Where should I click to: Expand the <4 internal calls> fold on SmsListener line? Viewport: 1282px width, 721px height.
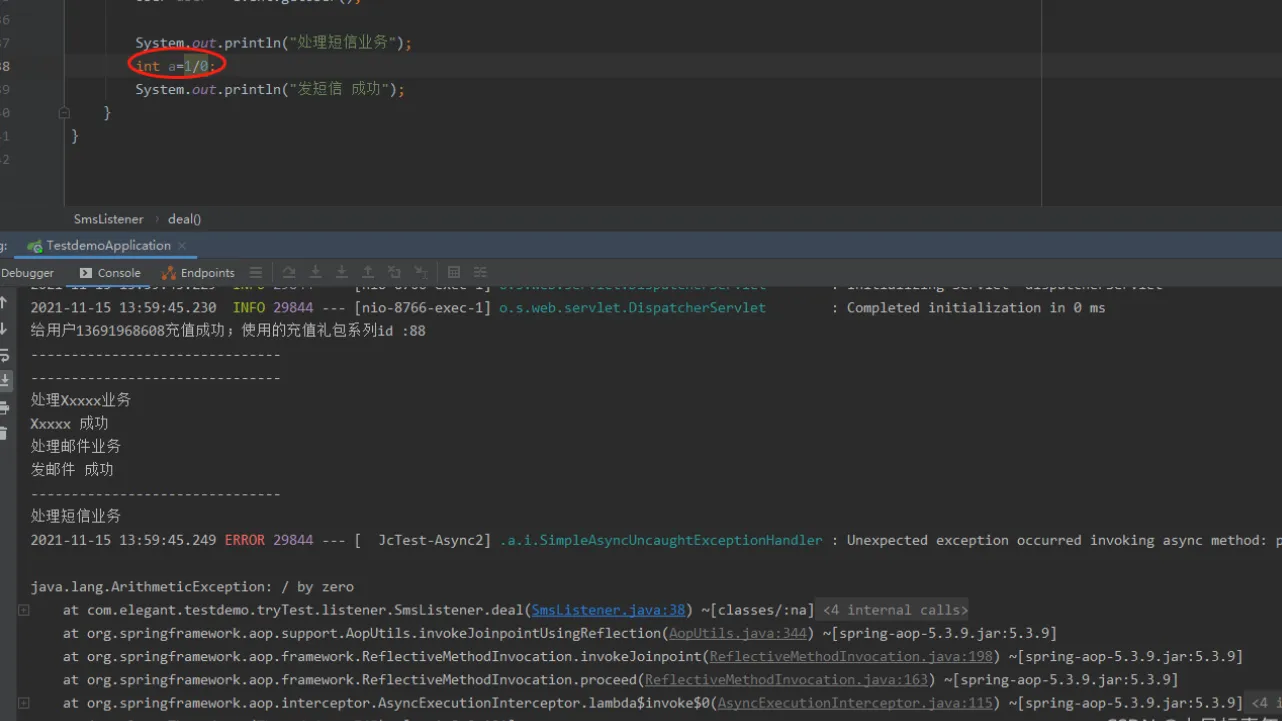pyautogui.click(x=895, y=610)
